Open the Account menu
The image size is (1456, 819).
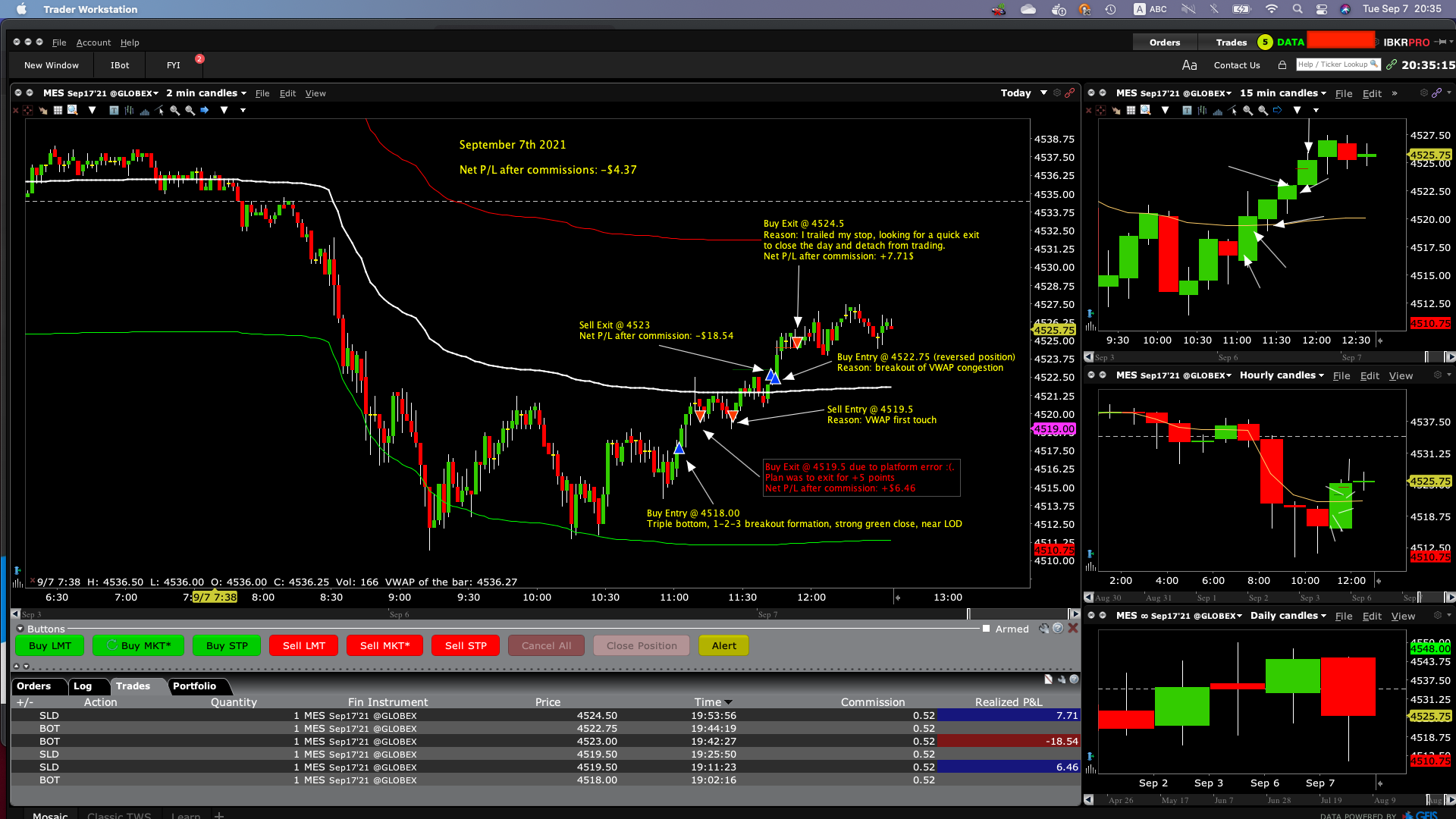point(93,42)
